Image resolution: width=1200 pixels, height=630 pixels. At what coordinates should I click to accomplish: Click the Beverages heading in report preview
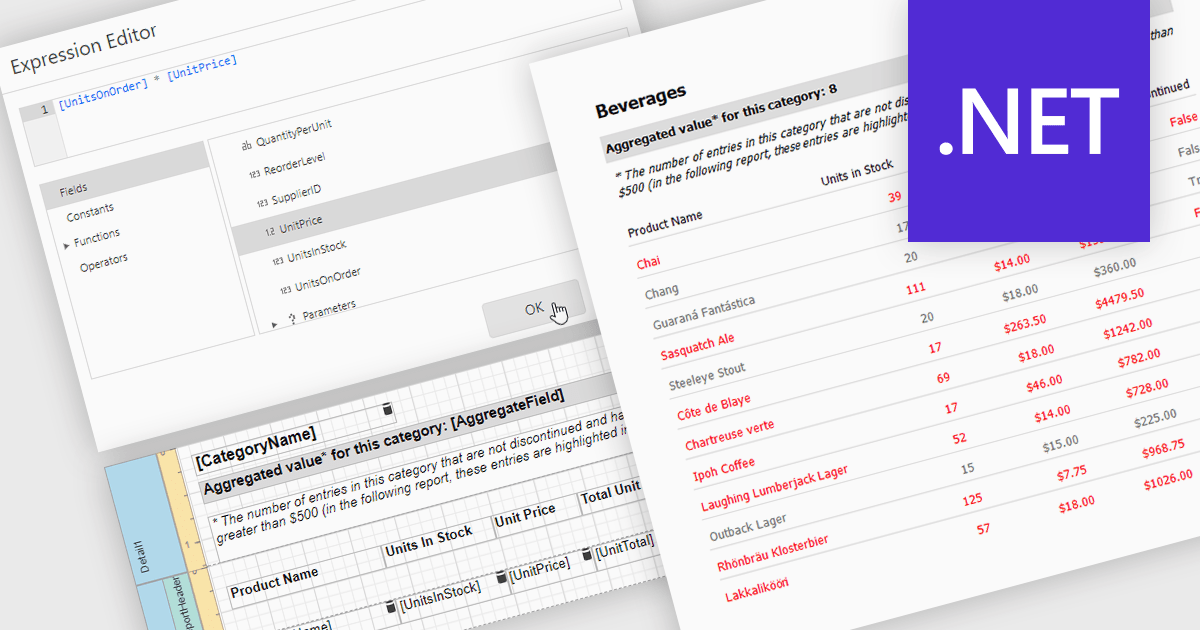(640, 100)
